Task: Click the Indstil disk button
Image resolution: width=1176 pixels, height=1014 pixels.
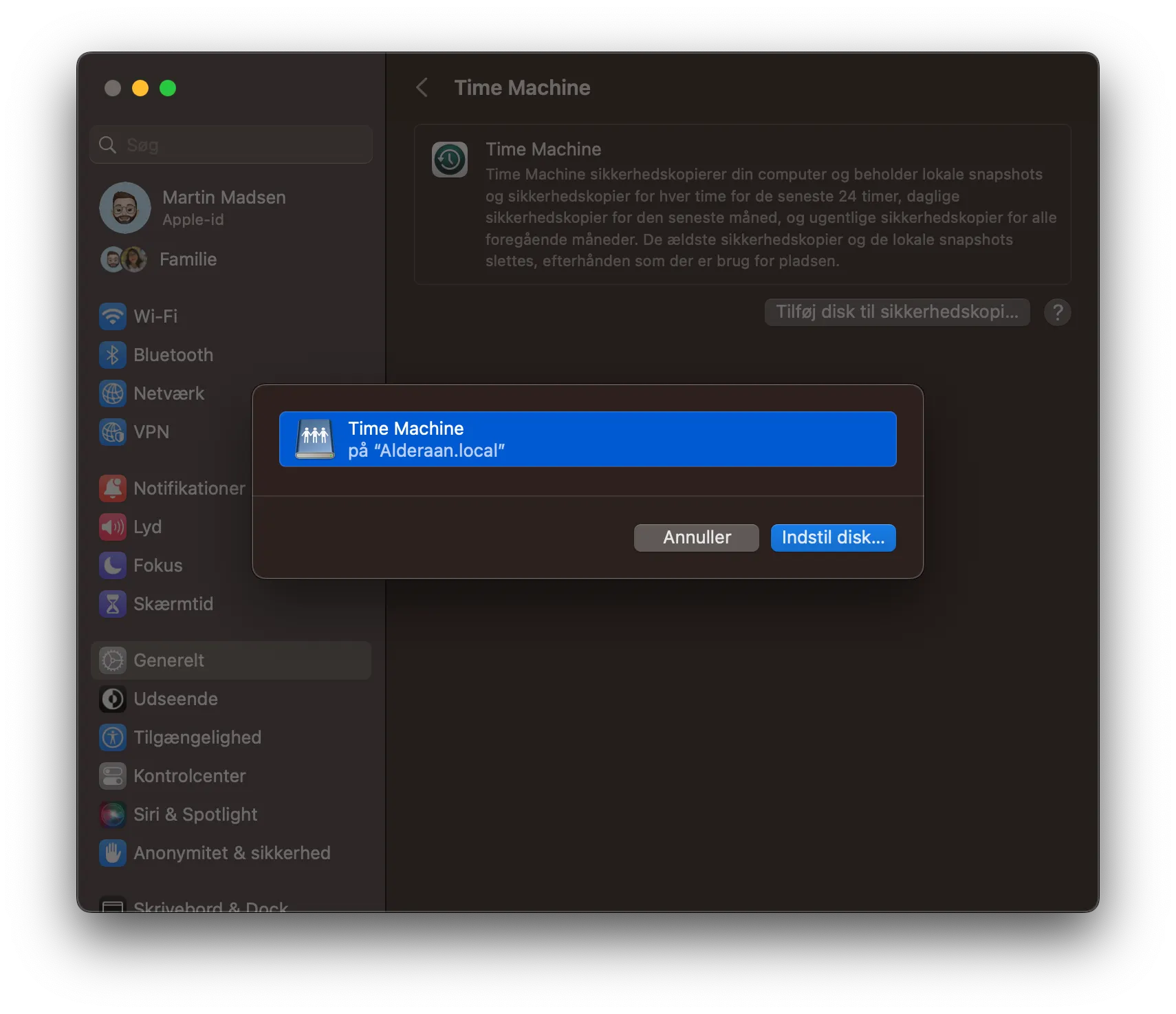Action: tap(833, 537)
